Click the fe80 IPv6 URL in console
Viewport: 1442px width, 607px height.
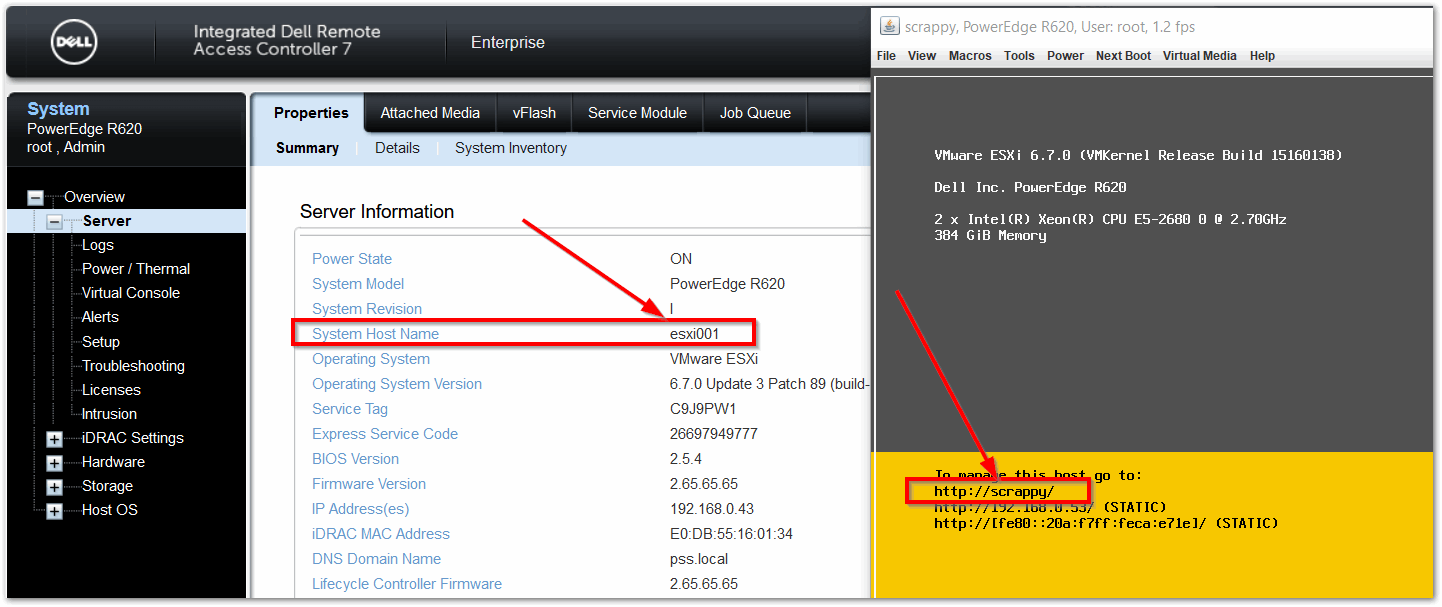(x=1068, y=523)
